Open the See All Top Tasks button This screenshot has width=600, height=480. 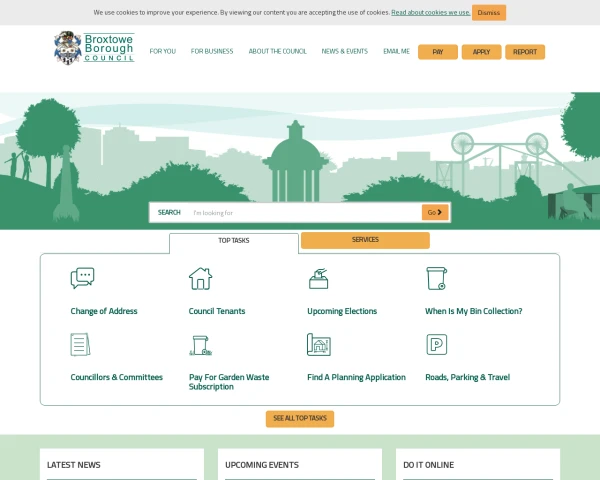[x=300, y=418]
